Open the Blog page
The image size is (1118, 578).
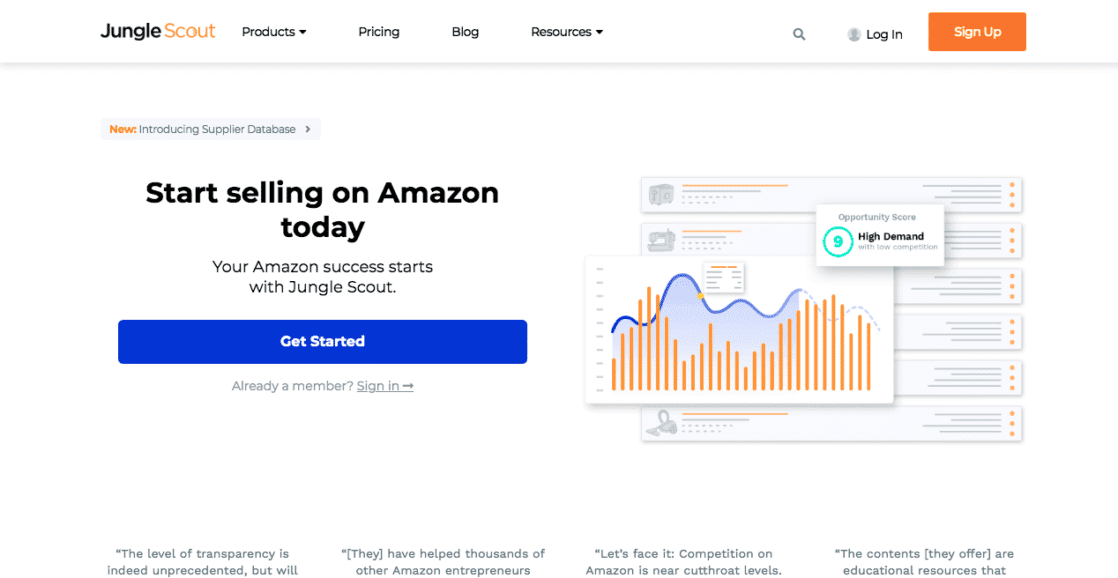[x=465, y=32]
